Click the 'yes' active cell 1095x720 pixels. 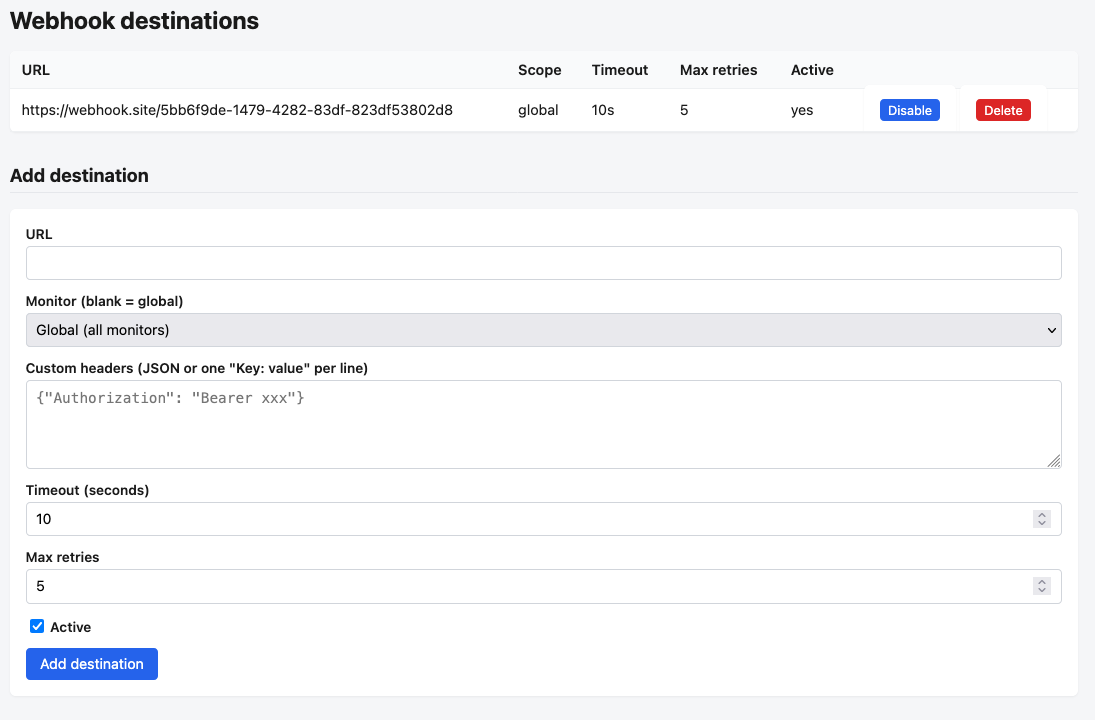click(x=802, y=110)
